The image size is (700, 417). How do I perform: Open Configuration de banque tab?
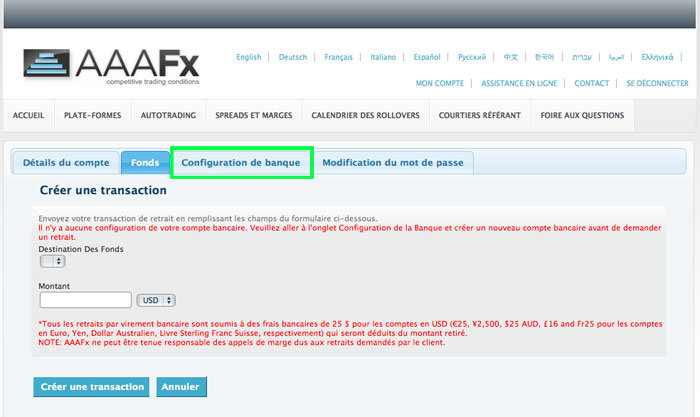click(241, 162)
